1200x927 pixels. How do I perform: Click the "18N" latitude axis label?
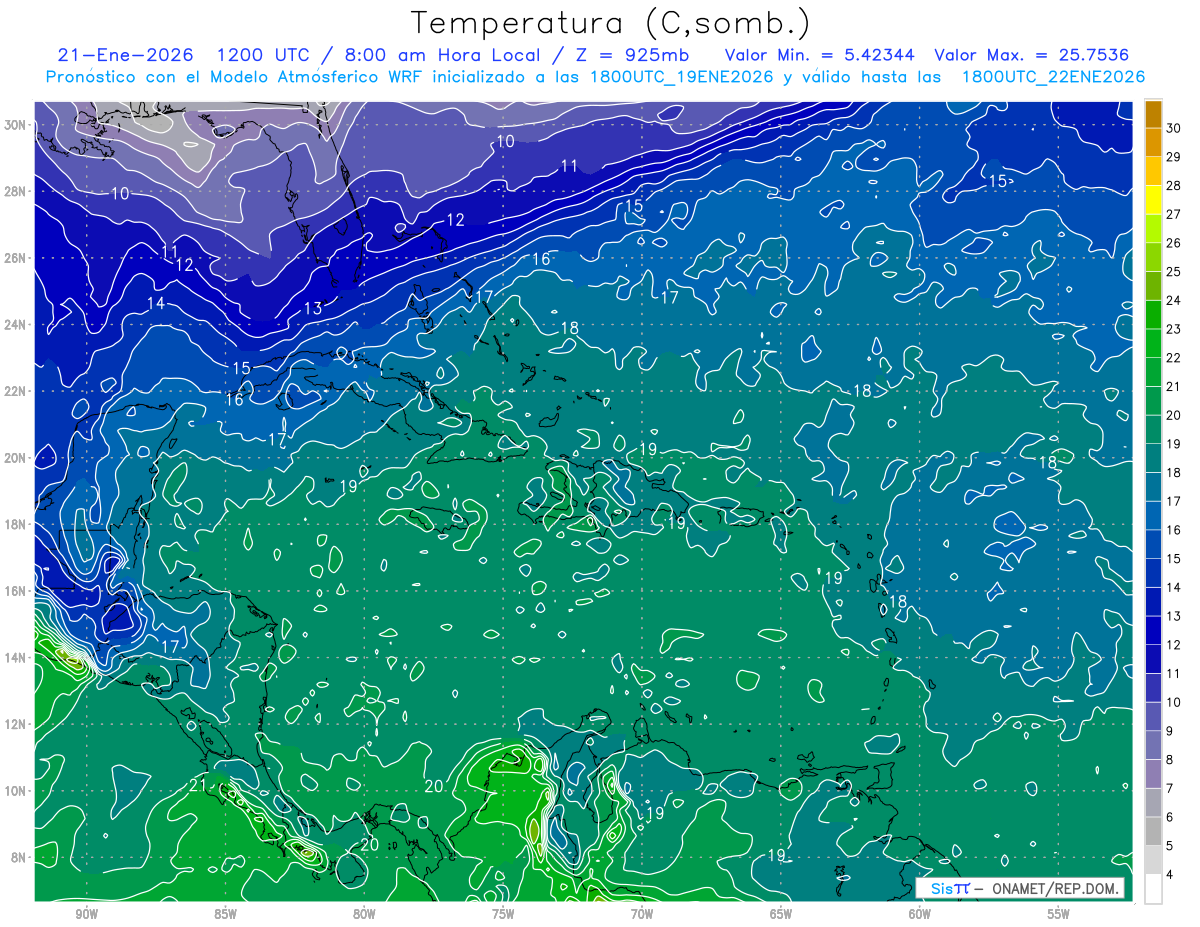17,525
